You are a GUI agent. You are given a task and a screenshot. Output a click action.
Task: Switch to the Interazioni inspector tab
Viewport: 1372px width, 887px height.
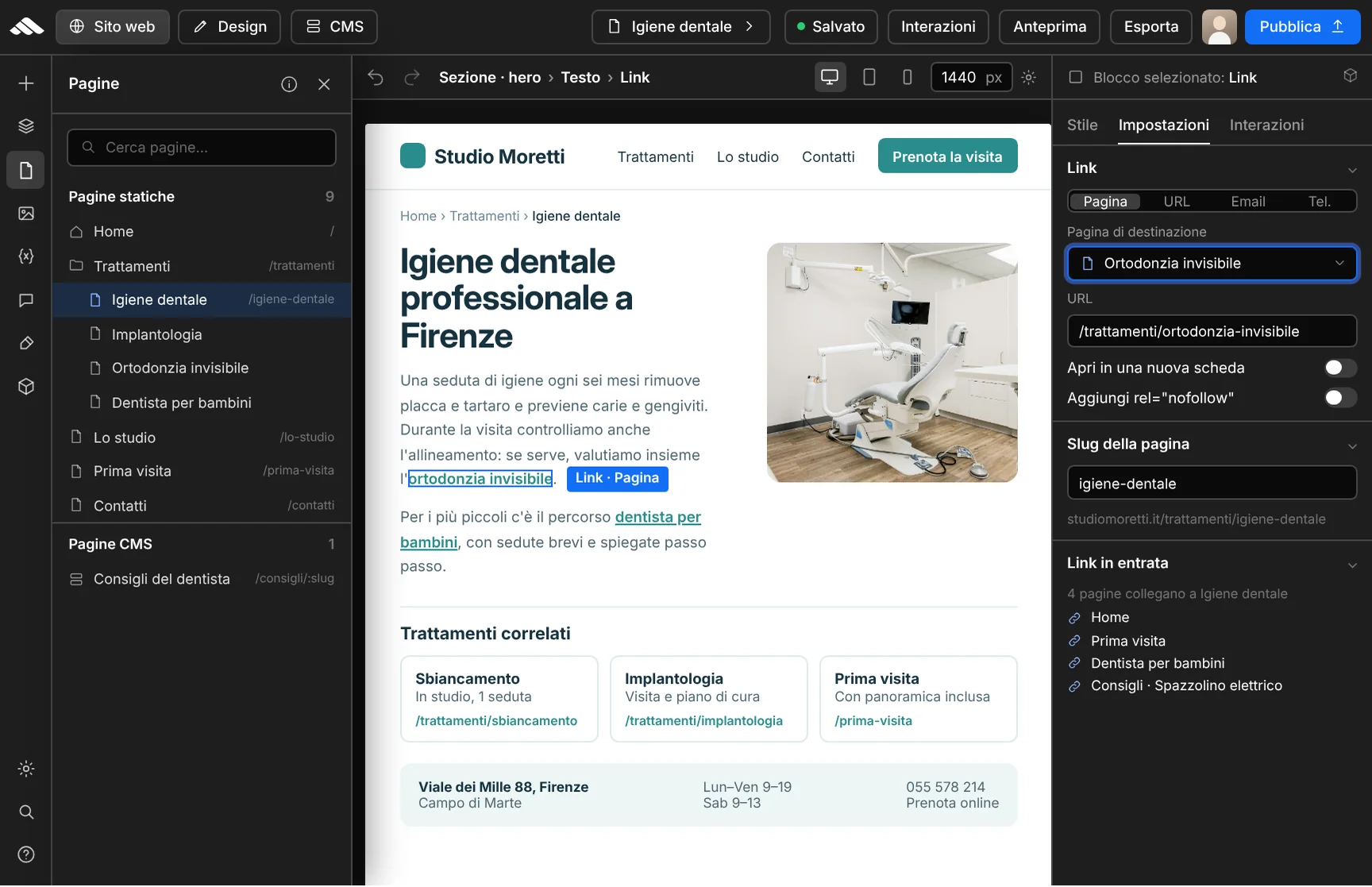[1266, 125]
